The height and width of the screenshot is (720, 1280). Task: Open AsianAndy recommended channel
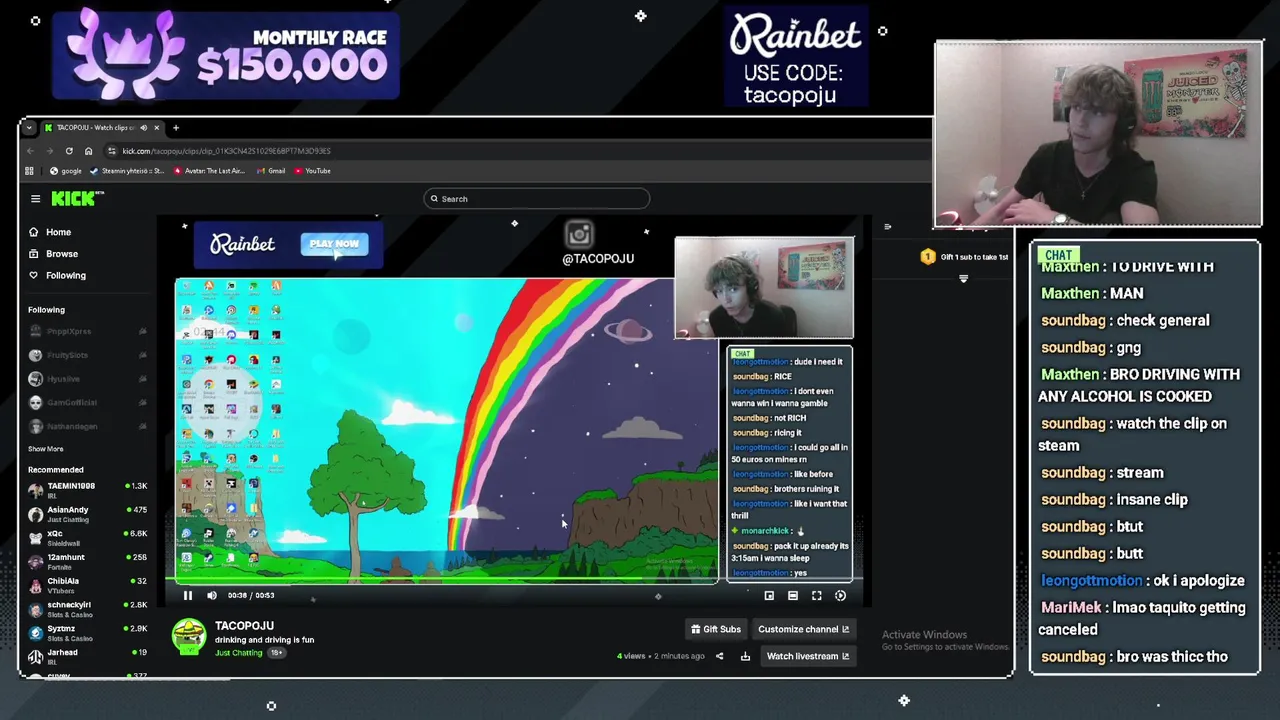pyautogui.click(x=87, y=514)
